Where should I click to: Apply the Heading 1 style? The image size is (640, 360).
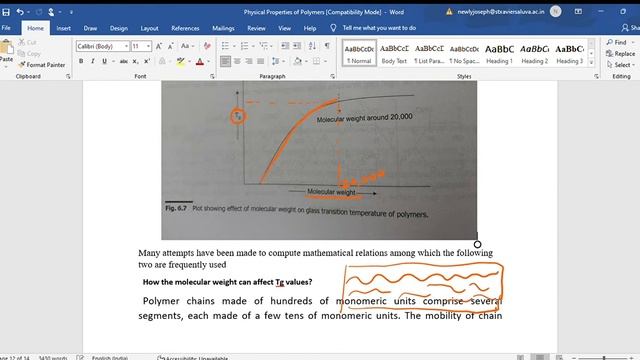(500, 53)
